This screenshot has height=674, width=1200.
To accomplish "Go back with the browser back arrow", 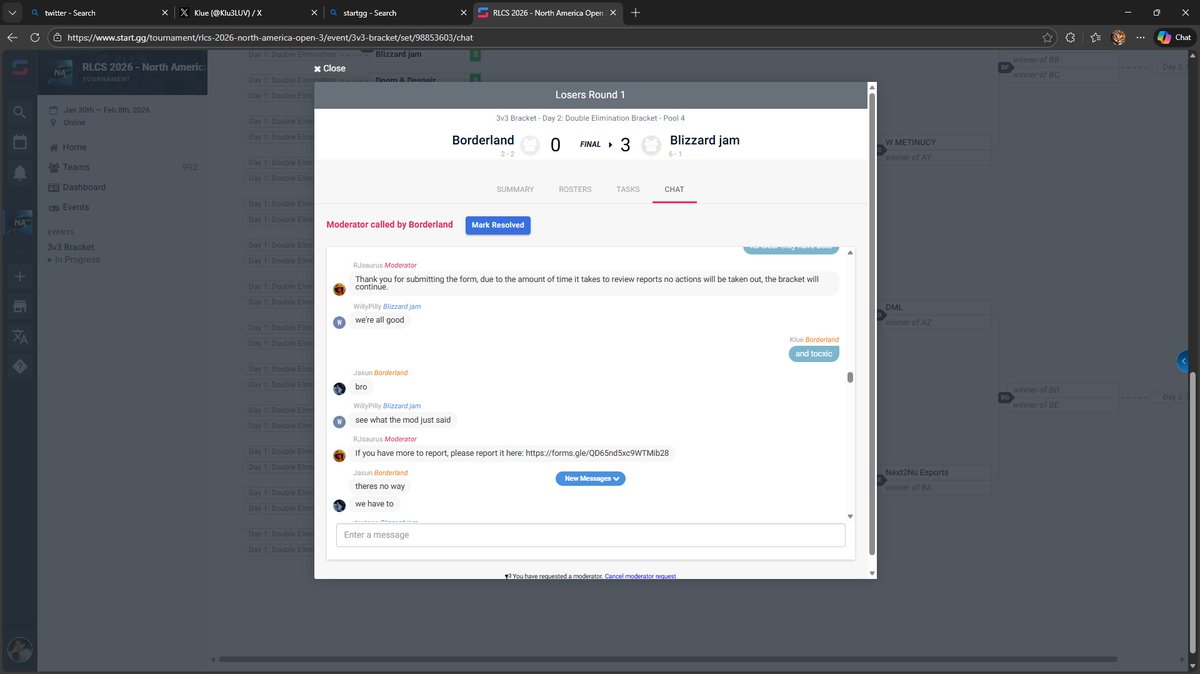I will point(13,37).
